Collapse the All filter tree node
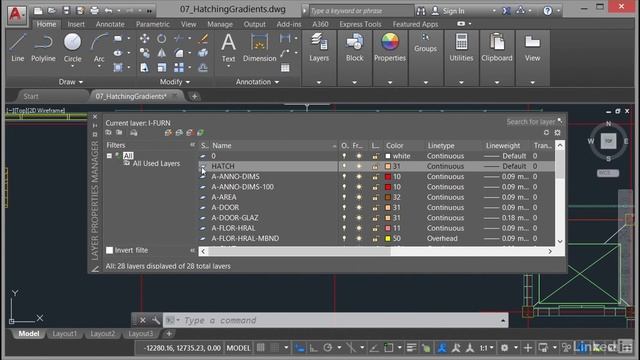The image size is (640, 360). pyautogui.click(x=109, y=156)
